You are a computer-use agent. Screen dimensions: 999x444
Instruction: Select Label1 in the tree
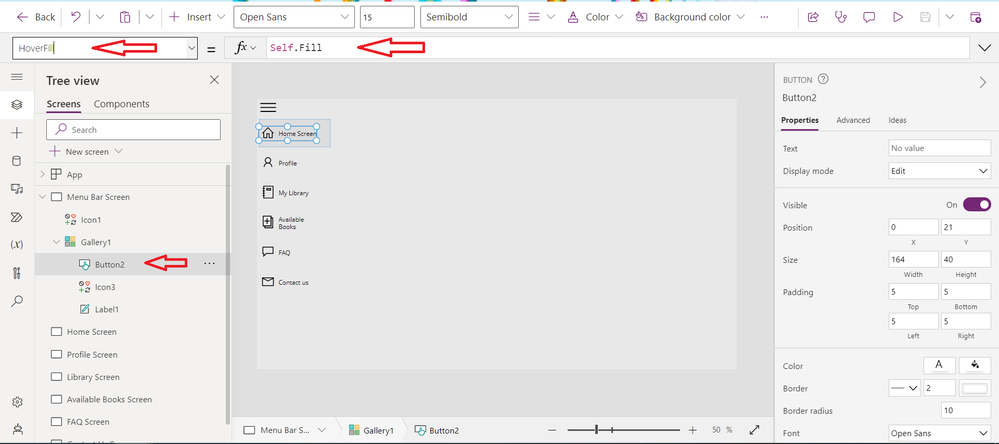click(x=106, y=309)
